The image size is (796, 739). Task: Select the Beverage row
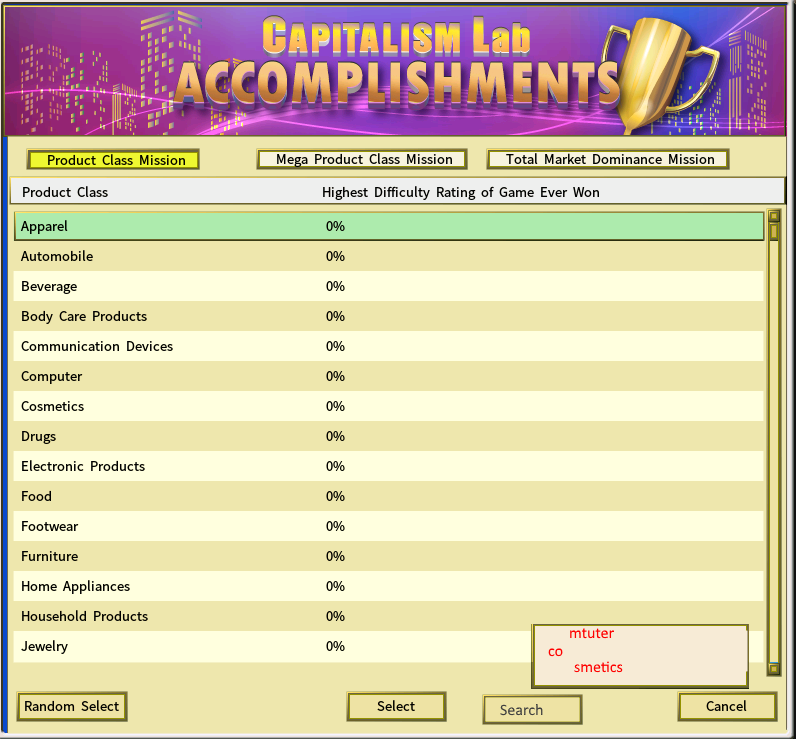pos(389,286)
